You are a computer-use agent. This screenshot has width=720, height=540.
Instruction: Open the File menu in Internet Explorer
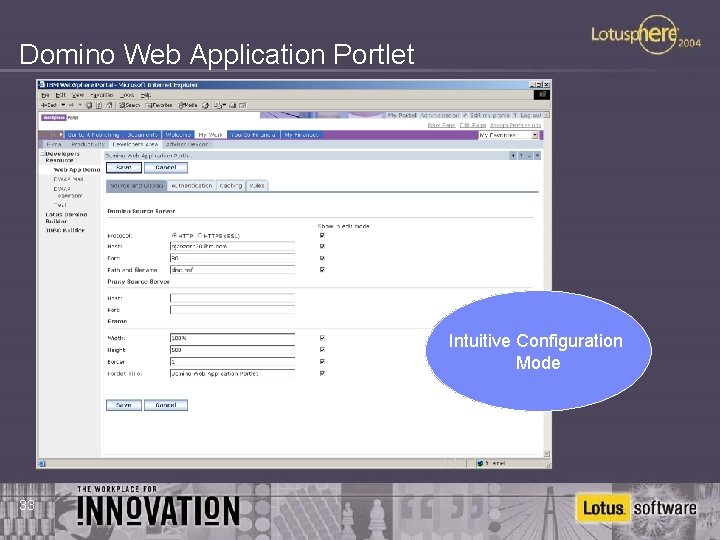click(x=45, y=95)
